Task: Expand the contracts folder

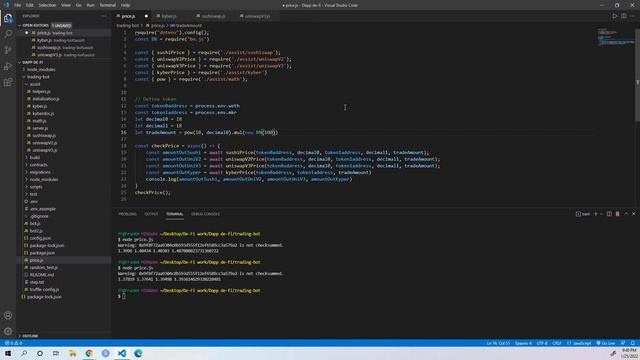Action: coord(38,165)
